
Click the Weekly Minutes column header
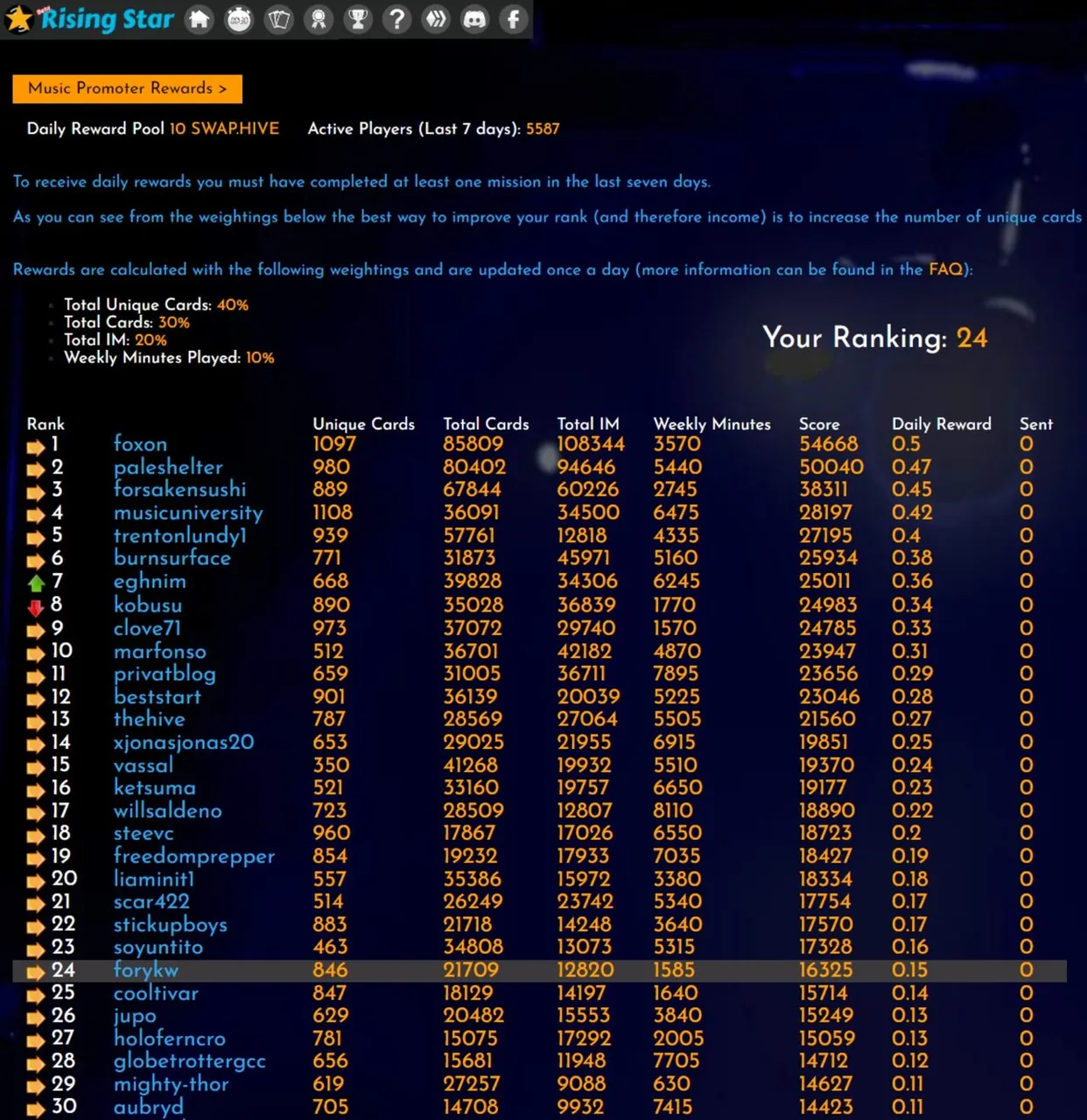tap(712, 424)
